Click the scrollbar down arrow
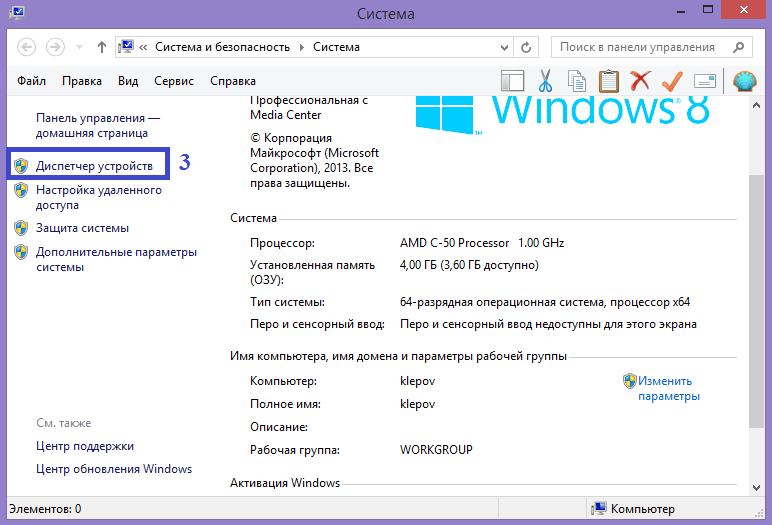Screen dimensions: 772x525 point(756,488)
